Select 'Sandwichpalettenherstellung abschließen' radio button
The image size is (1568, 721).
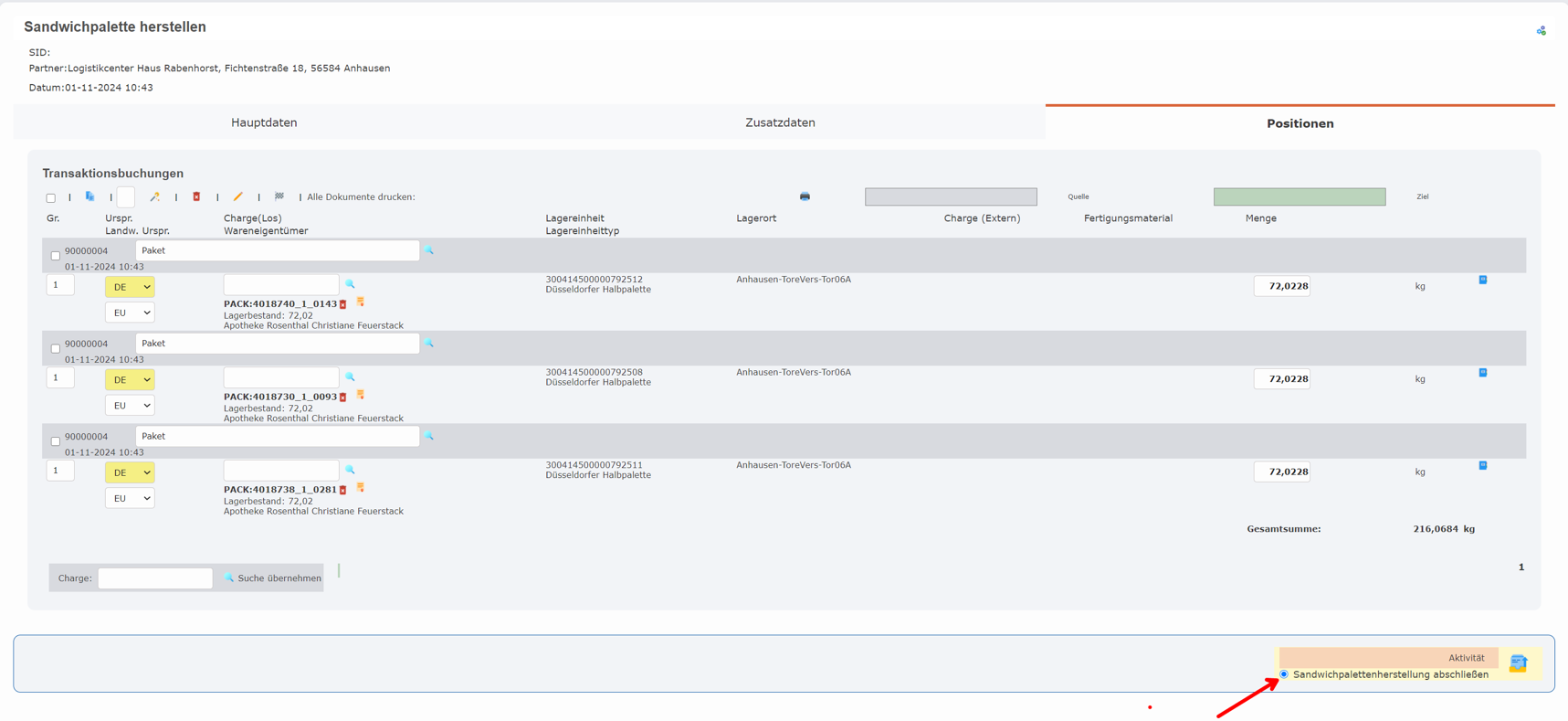click(x=1284, y=674)
